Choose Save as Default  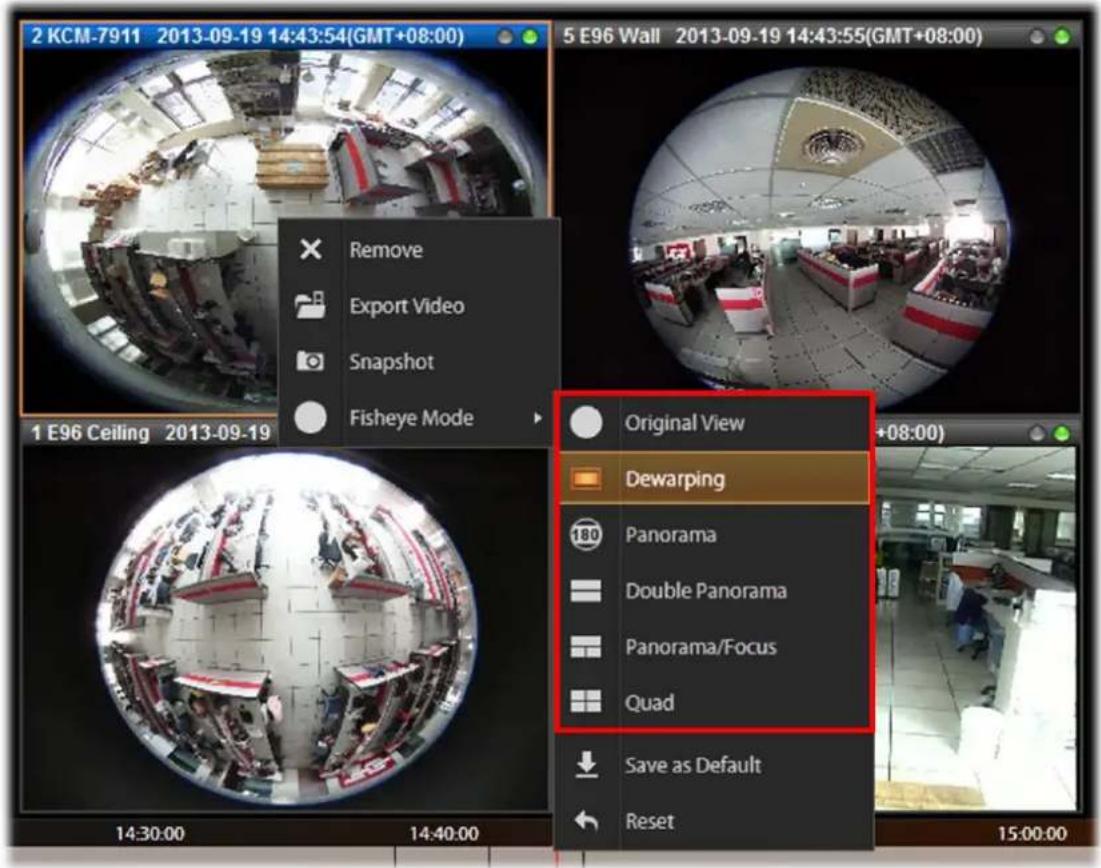pyautogui.click(x=714, y=765)
